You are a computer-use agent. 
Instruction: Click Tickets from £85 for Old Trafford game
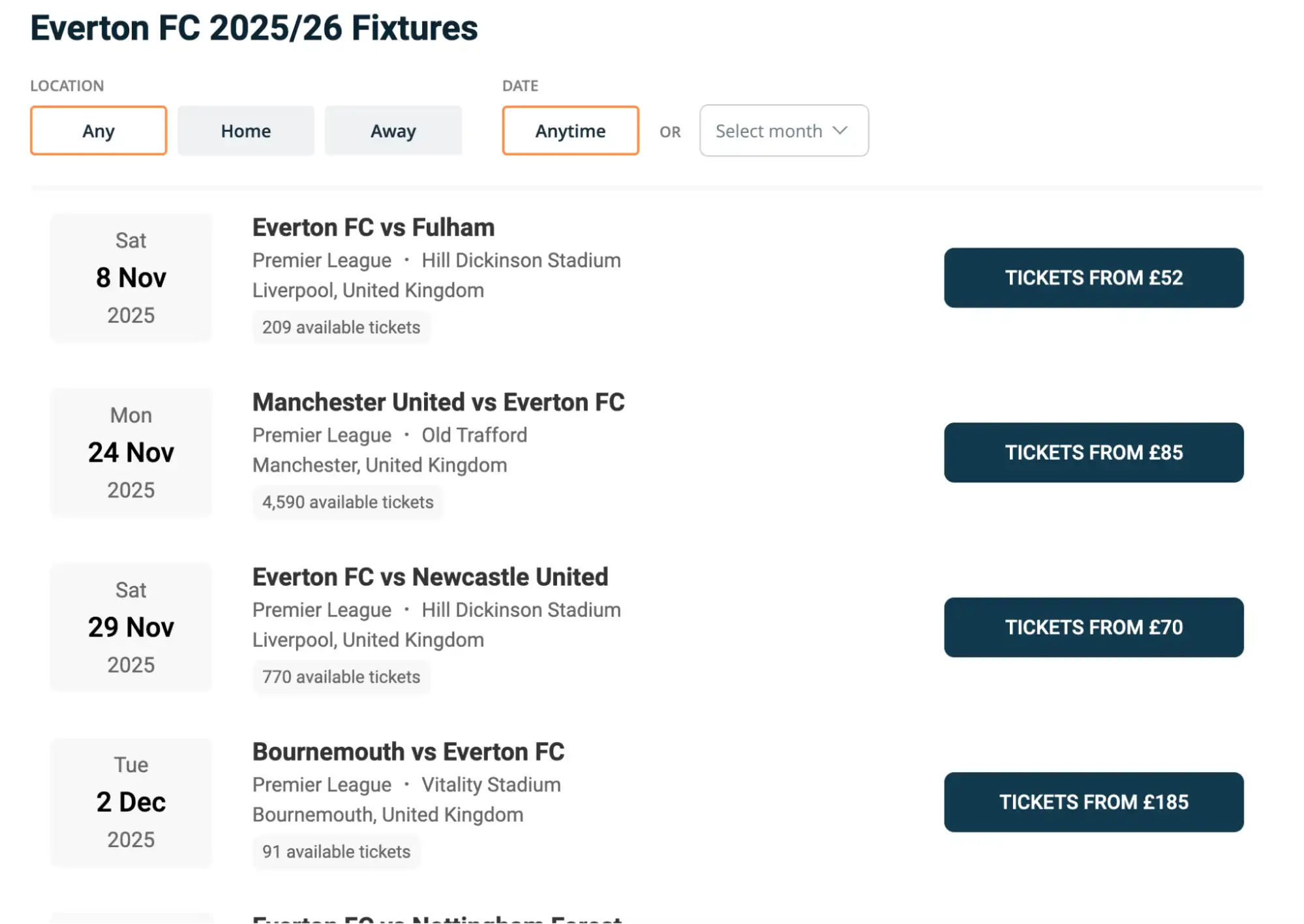[x=1093, y=453]
